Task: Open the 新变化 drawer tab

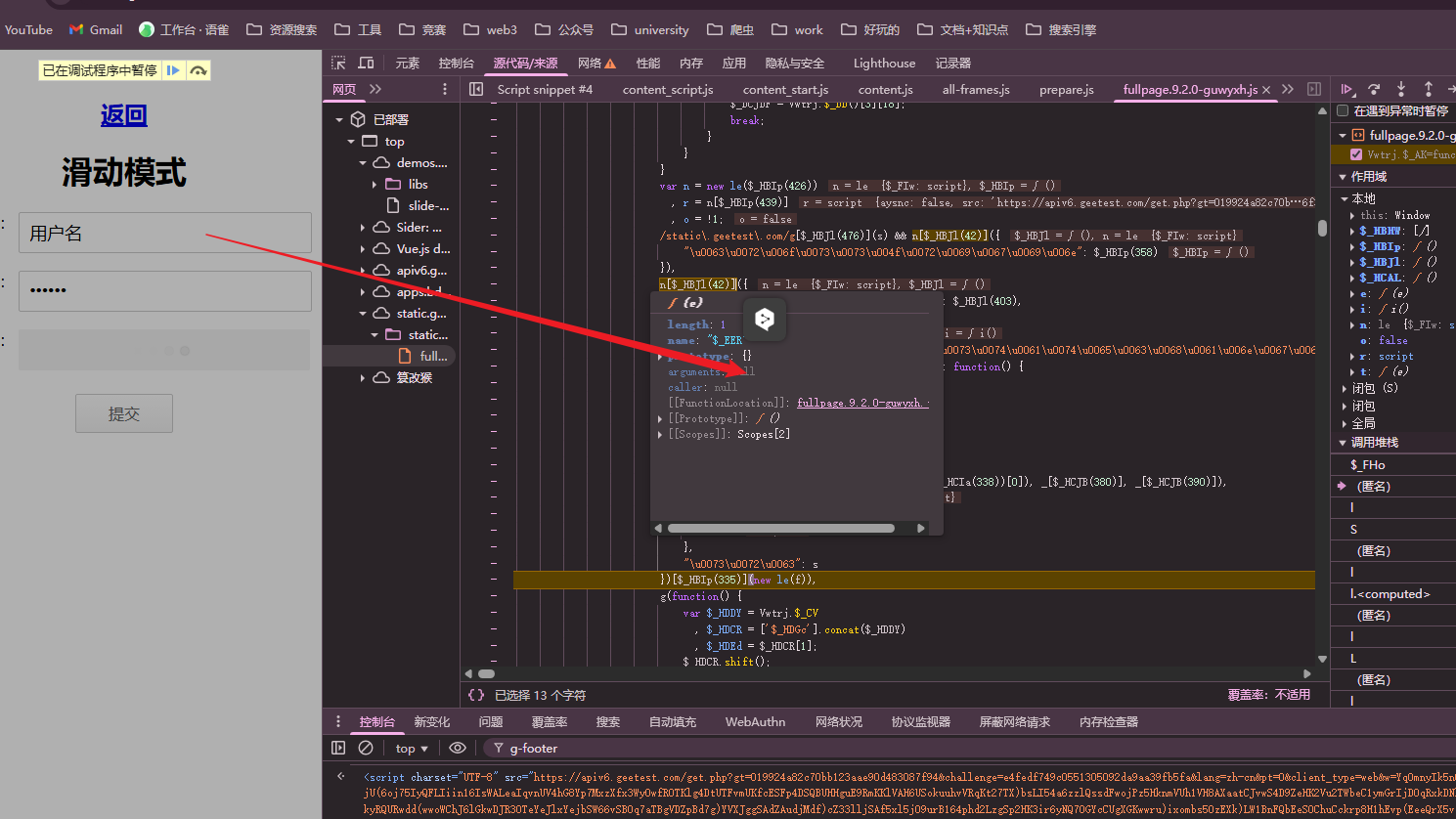Action: [432, 721]
